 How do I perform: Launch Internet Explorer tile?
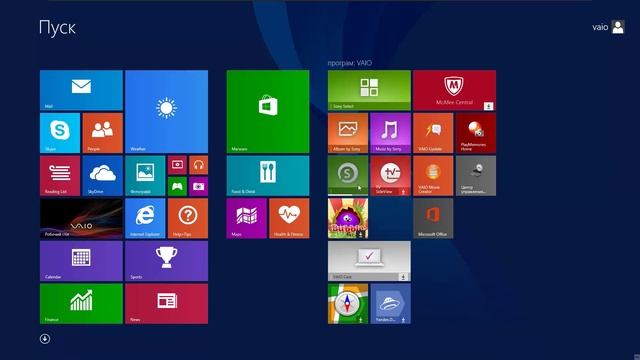(145, 218)
